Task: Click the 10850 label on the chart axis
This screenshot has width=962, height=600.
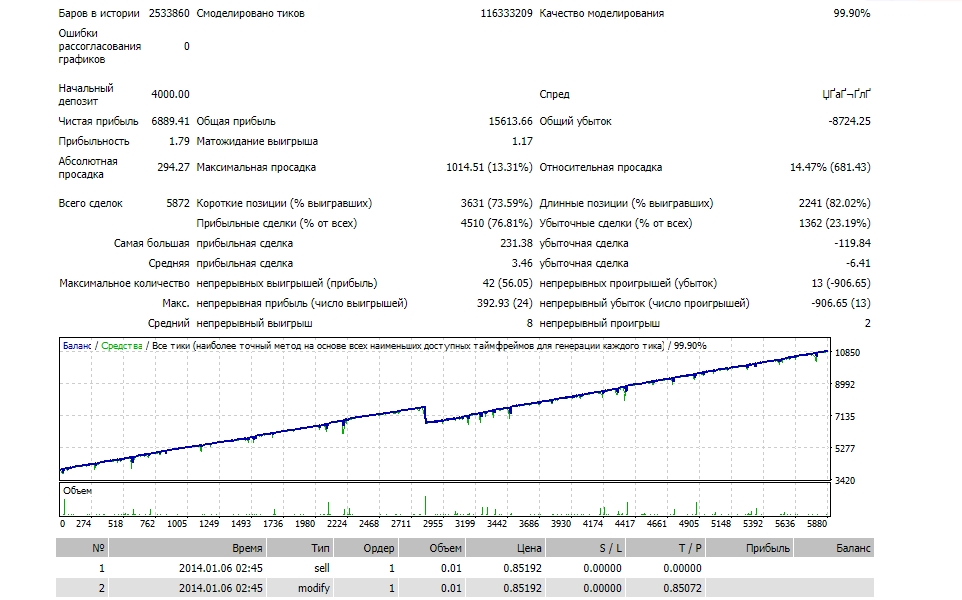Action: point(847,353)
